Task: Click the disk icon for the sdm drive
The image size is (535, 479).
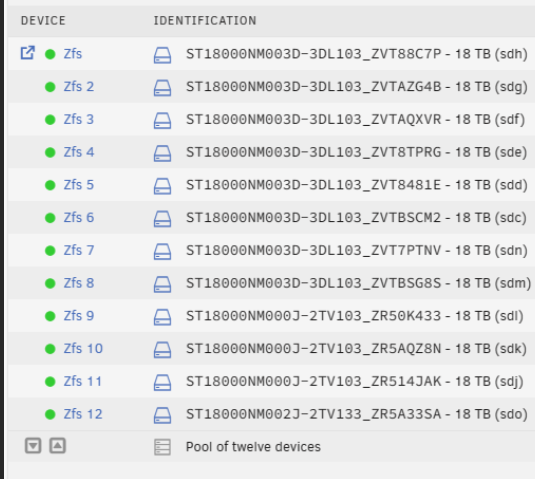Action: click(x=162, y=285)
